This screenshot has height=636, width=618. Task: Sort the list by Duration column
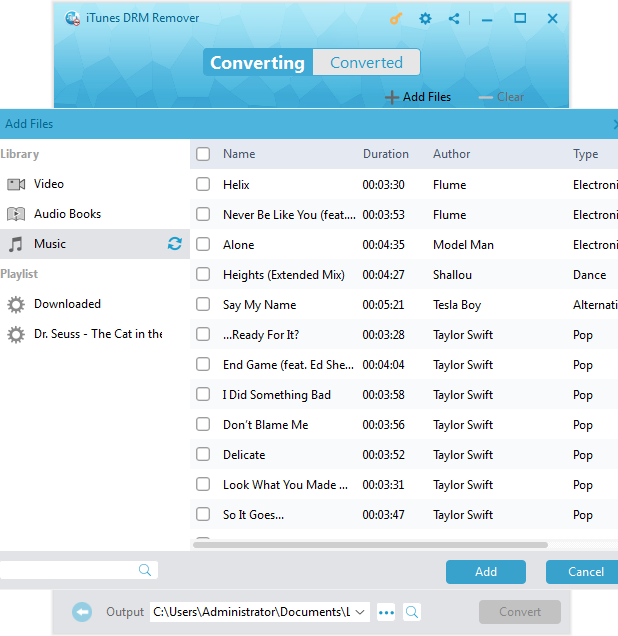[385, 154]
